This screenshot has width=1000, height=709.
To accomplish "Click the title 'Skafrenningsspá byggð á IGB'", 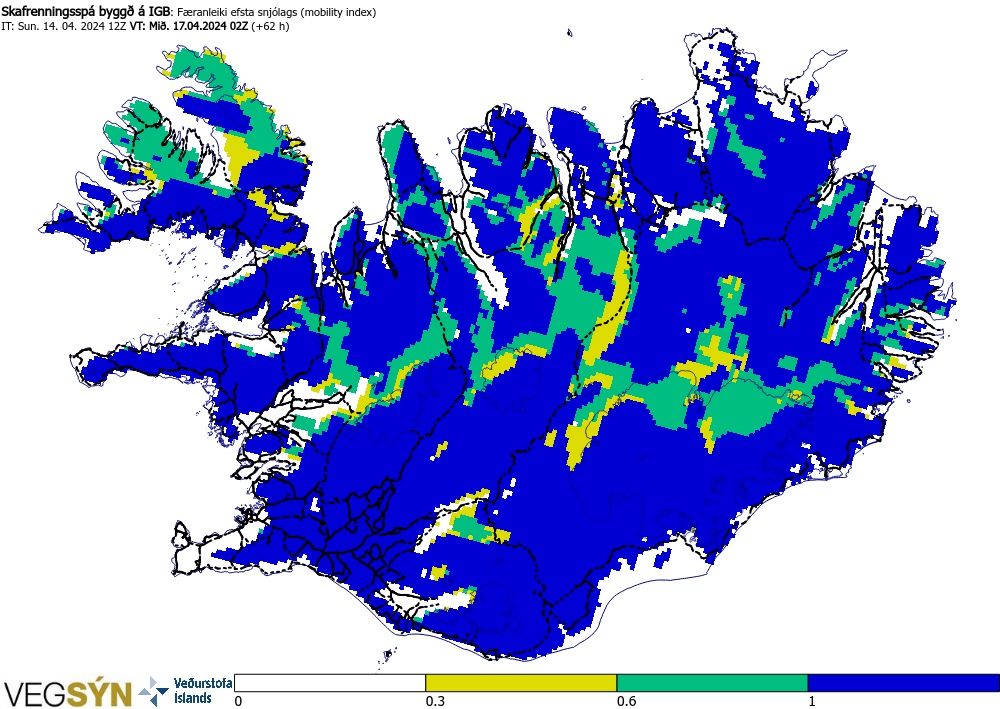I will tap(86, 11).
